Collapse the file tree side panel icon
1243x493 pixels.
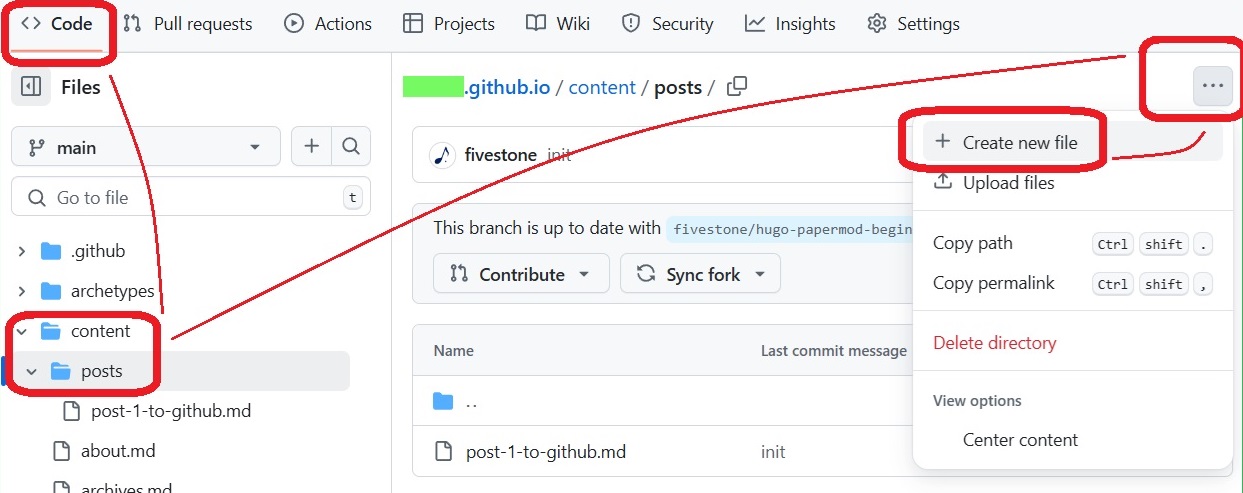point(30,87)
